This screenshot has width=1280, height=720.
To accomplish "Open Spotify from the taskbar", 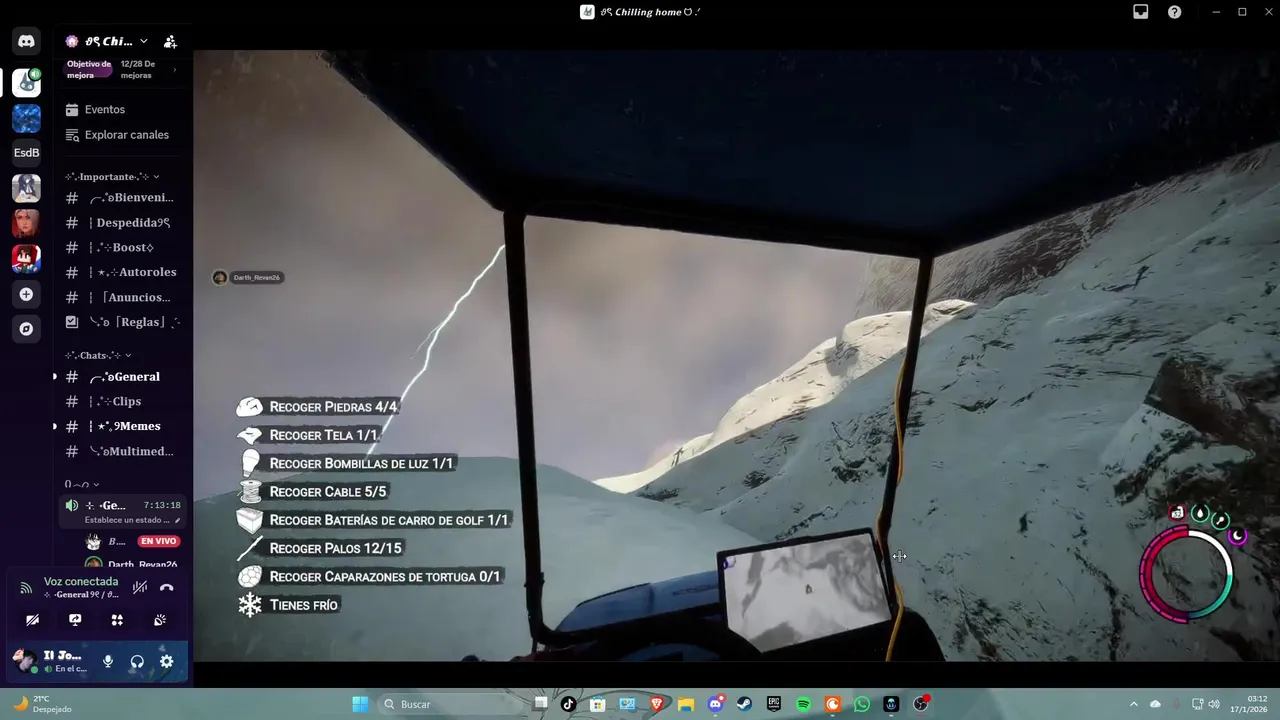I will (x=803, y=704).
